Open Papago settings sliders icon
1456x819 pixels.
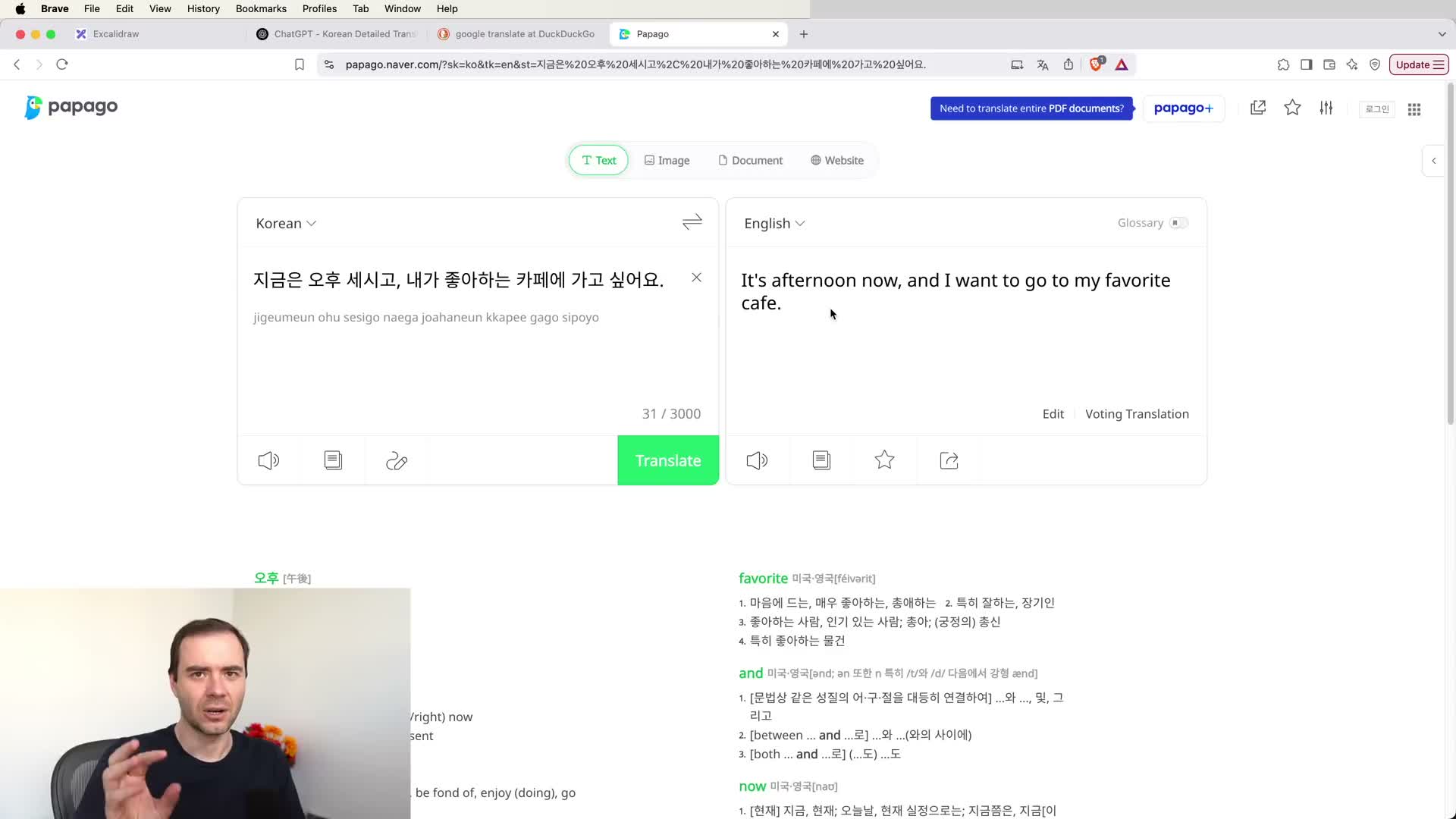tap(1326, 108)
